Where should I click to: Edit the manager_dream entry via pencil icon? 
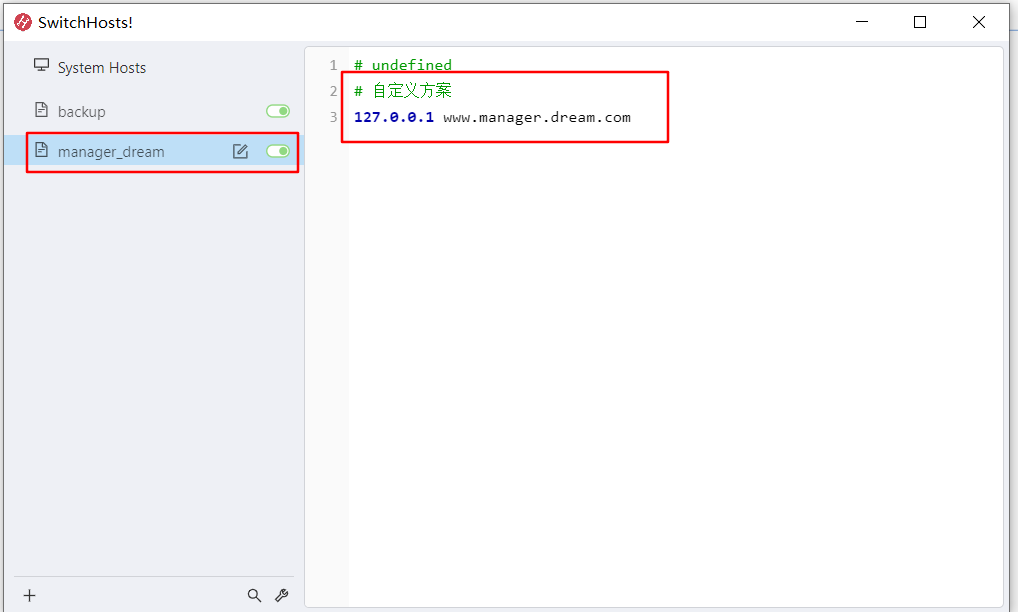(x=240, y=151)
